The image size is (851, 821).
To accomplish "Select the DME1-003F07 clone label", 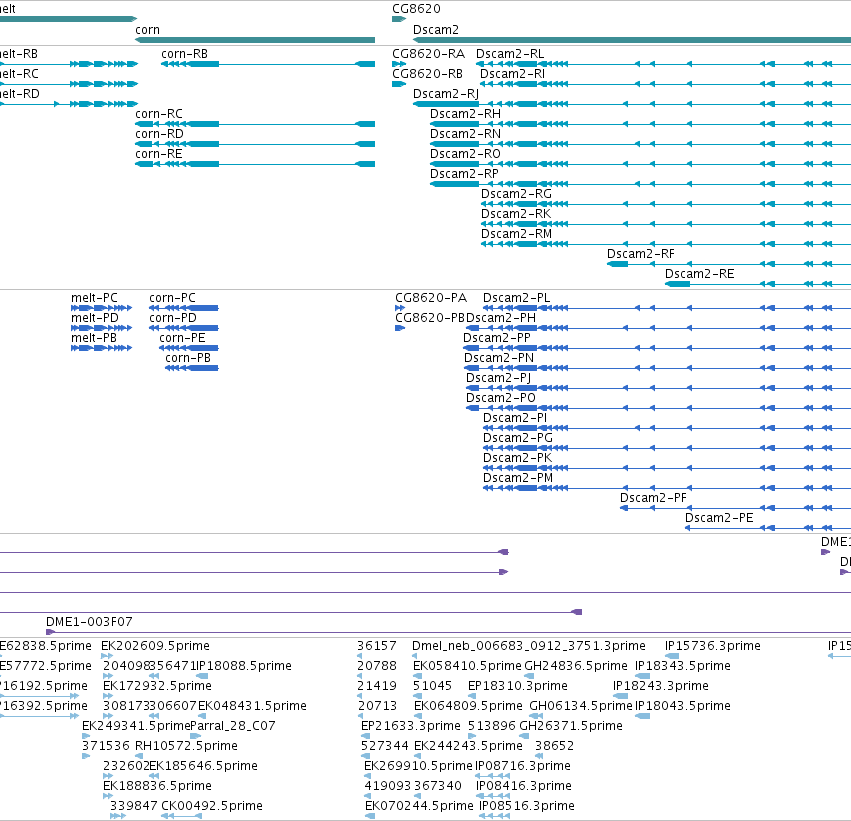I will point(89,622).
